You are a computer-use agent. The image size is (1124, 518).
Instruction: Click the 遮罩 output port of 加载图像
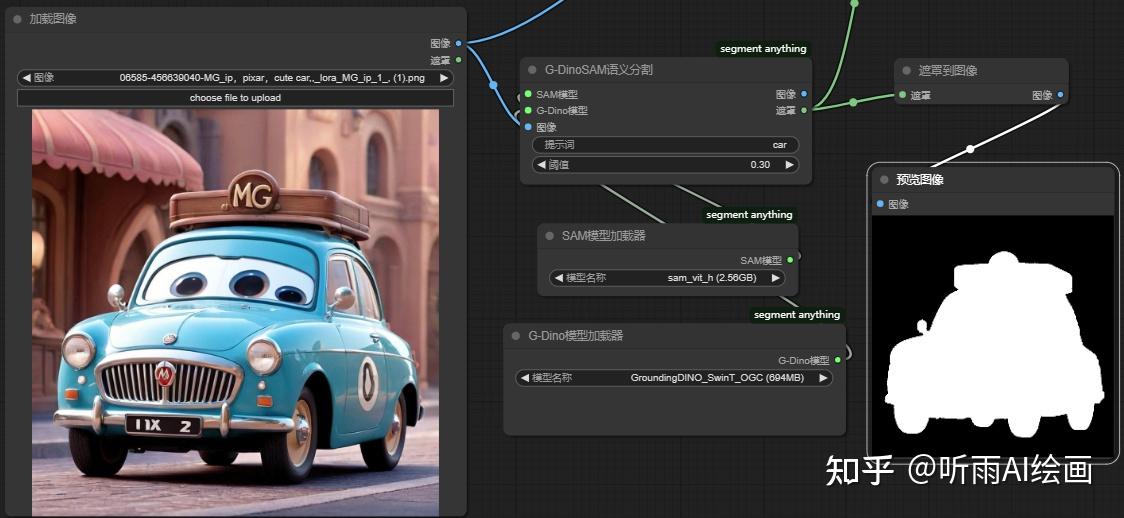pos(458,60)
